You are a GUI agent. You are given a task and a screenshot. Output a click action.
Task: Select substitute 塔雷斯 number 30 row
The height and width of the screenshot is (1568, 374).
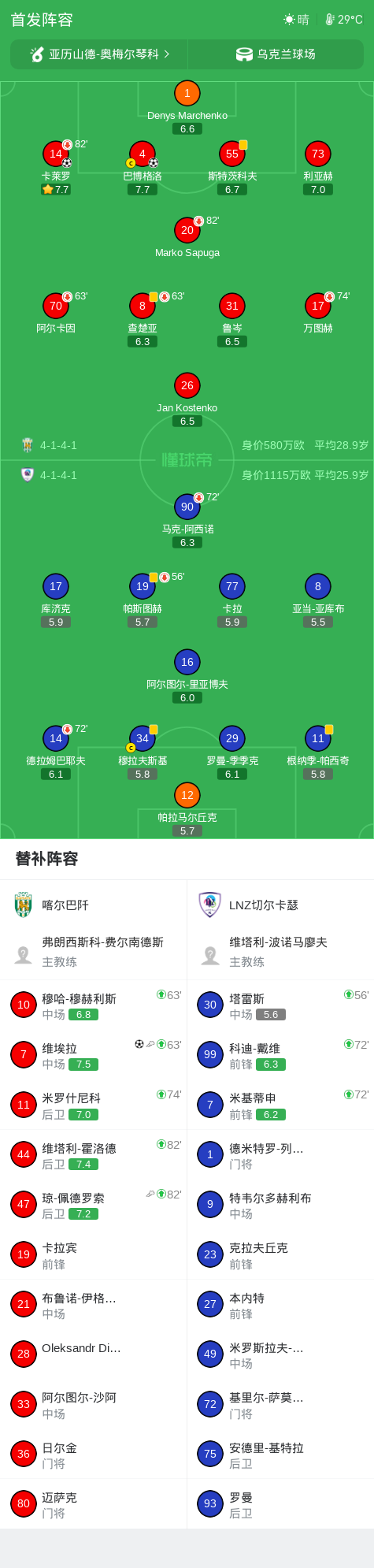point(280,1005)
